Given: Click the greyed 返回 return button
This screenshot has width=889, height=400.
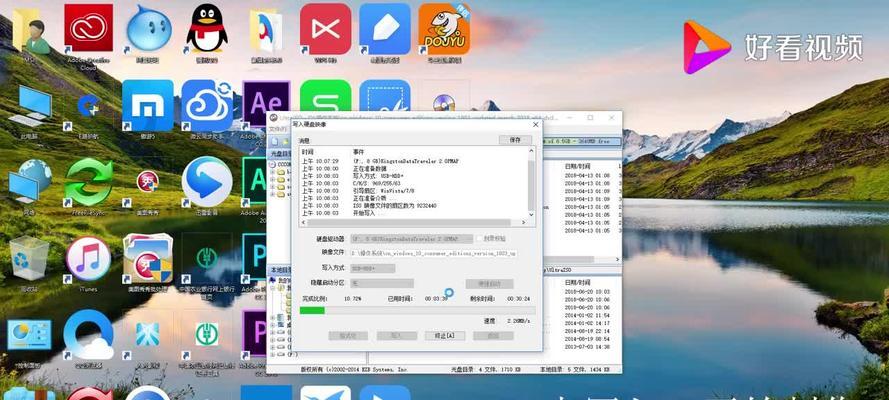Looking at the screenshot, I should (493, 336).
